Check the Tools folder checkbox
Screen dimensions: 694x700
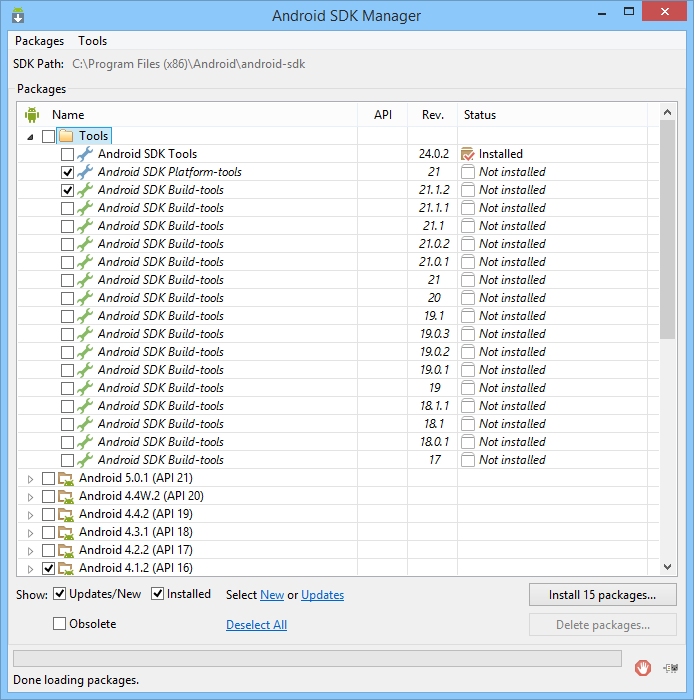tap(48, 136)
